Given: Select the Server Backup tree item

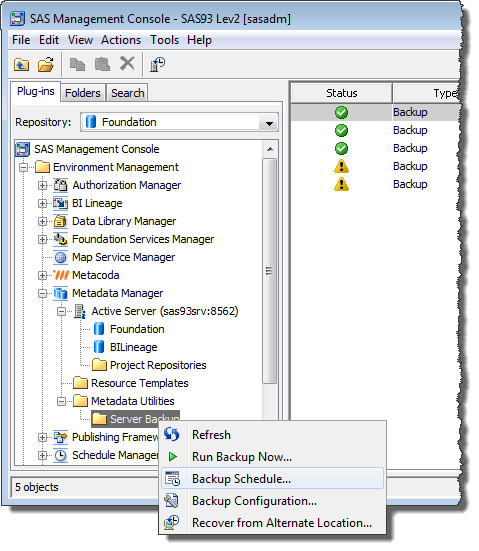Looking at the screenshot, I should coord(136,419).
